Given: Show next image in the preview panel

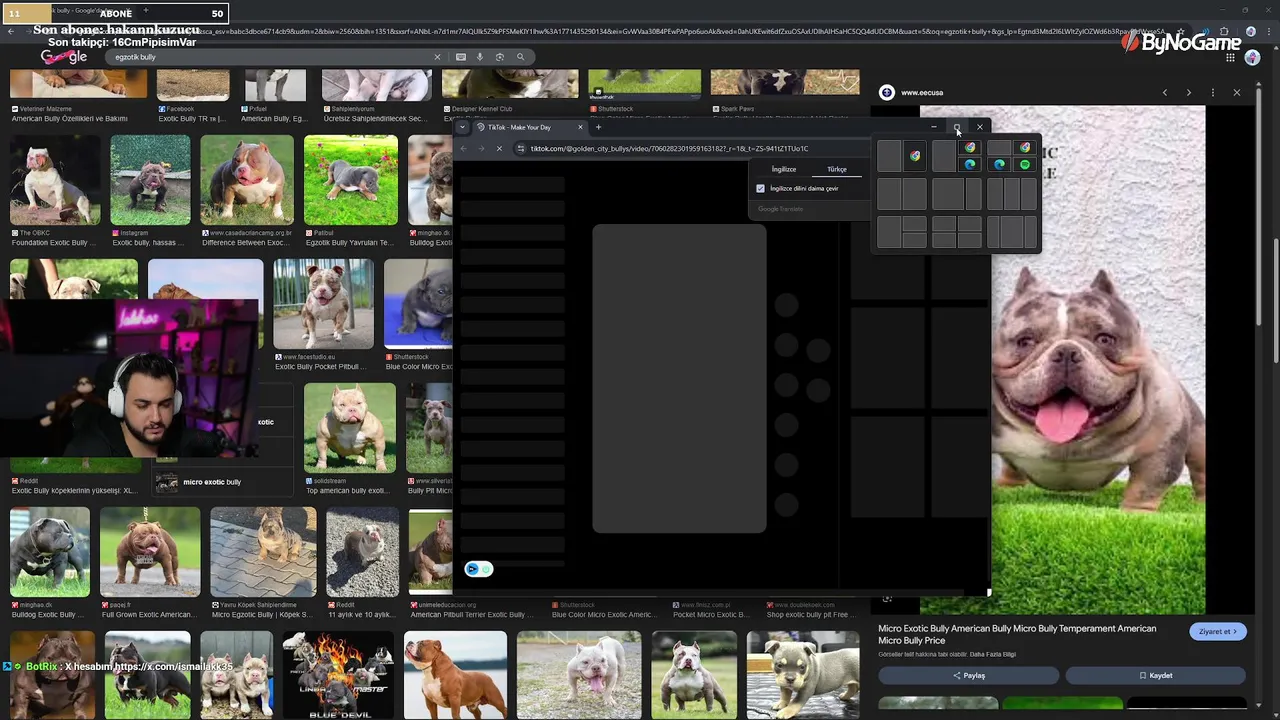Looking at the screenshot, I should 1189,92.
